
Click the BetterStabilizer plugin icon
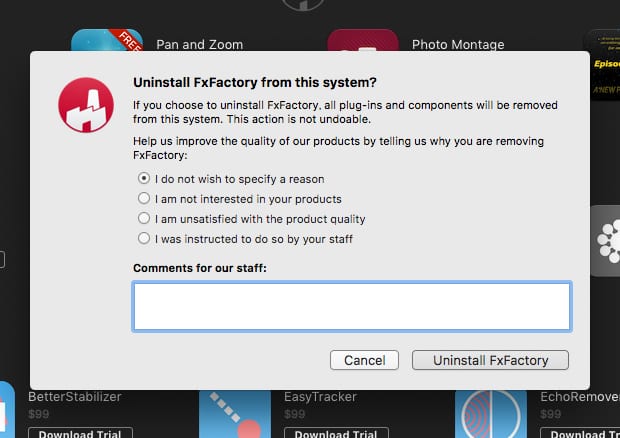7,412
